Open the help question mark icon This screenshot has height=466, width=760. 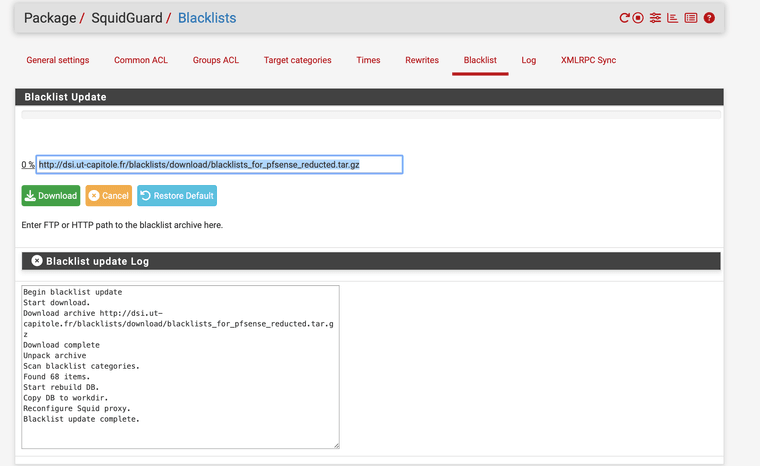click(709, 18)
